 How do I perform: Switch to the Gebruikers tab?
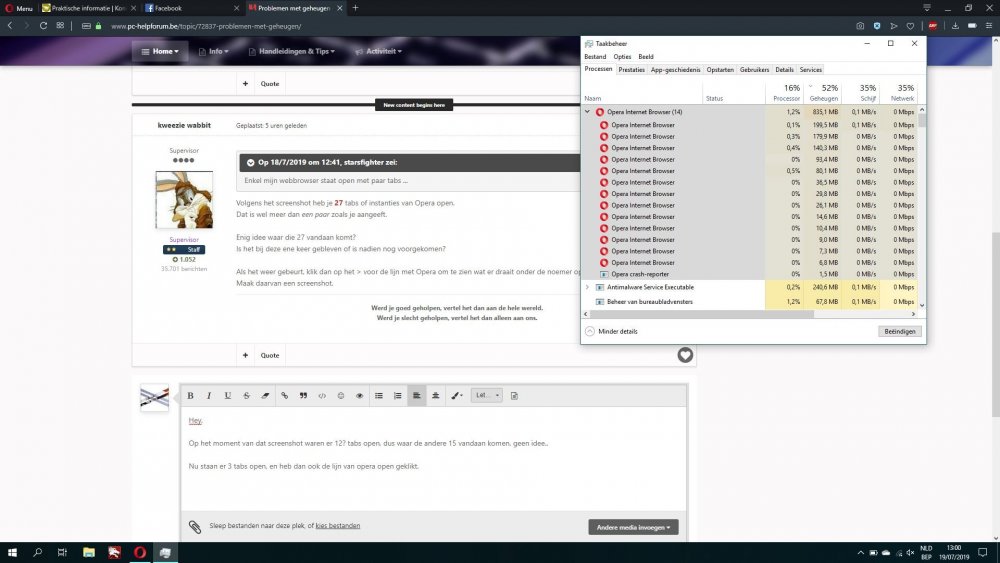coord(754,69)
